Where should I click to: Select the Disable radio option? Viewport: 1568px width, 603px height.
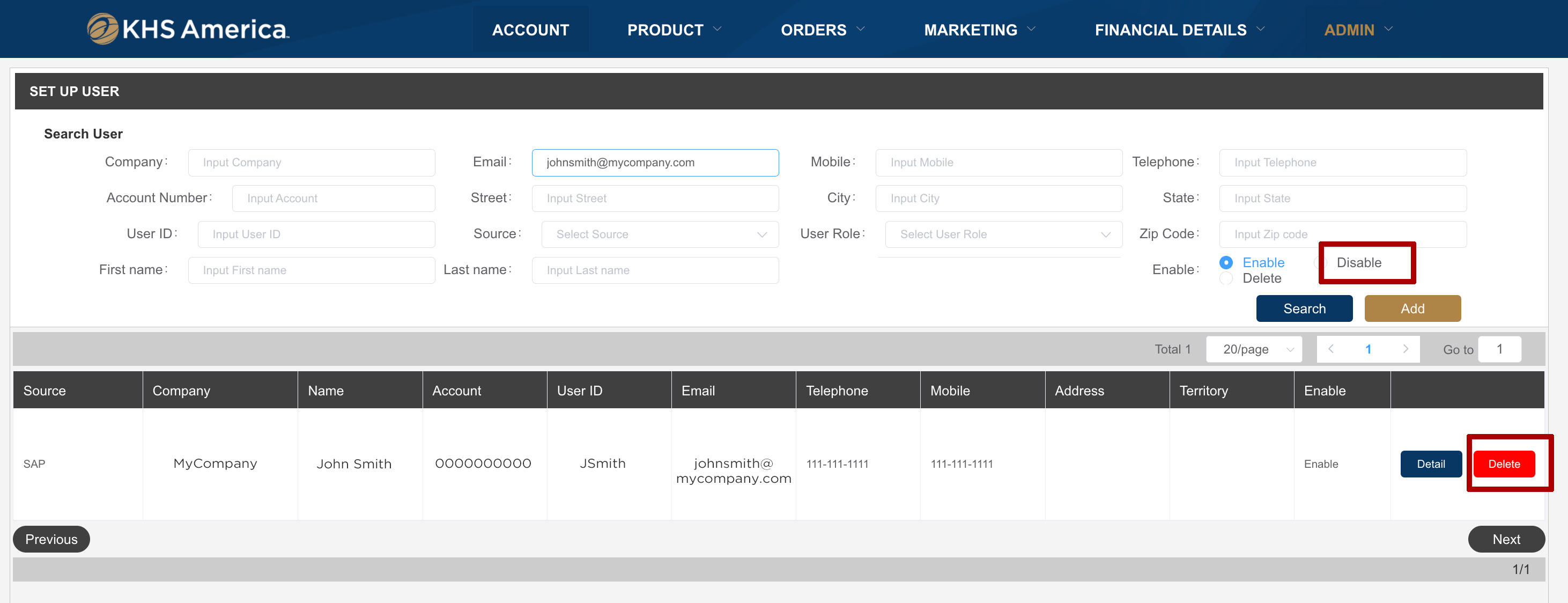[x=1358, y=262]
